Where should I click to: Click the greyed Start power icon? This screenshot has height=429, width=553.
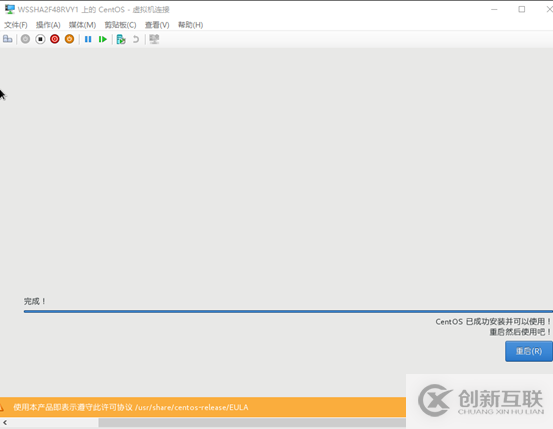point(25,39)
